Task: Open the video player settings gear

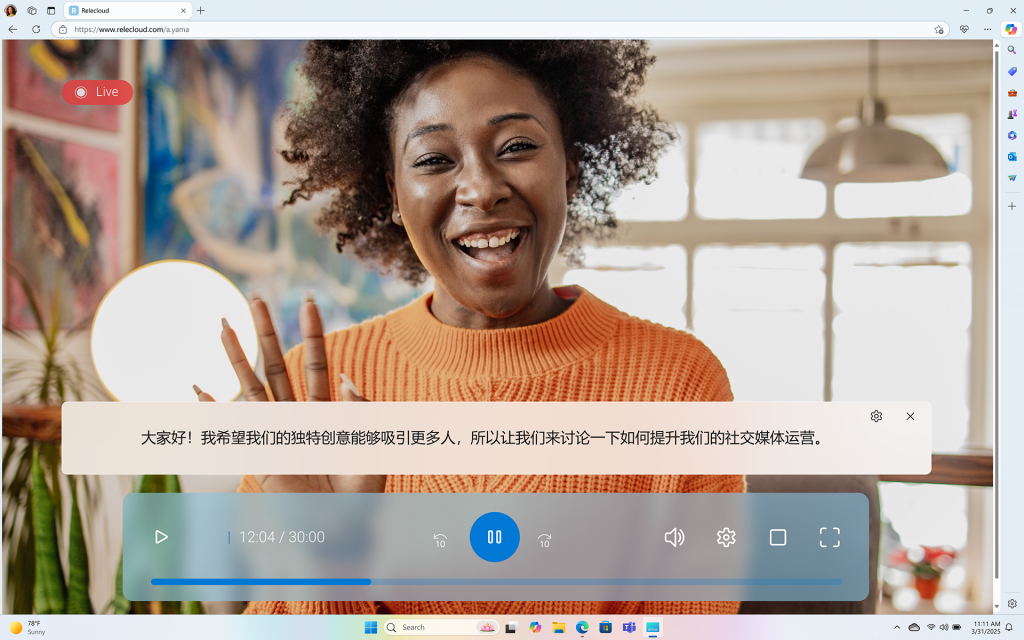Action: click(x=726, y=537)
